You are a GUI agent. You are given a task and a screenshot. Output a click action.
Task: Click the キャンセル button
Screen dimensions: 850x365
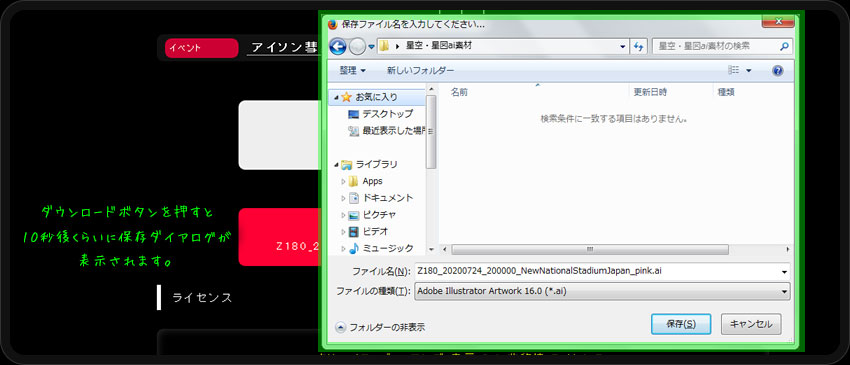751,324
